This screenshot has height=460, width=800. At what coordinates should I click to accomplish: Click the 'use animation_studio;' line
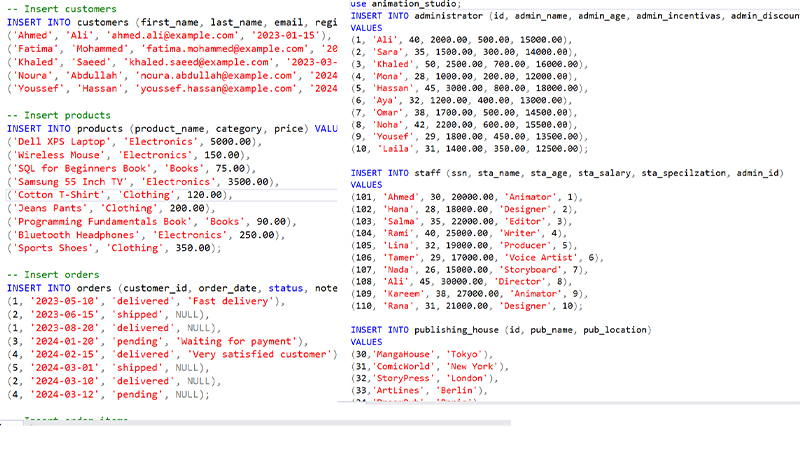click(406, 4)
